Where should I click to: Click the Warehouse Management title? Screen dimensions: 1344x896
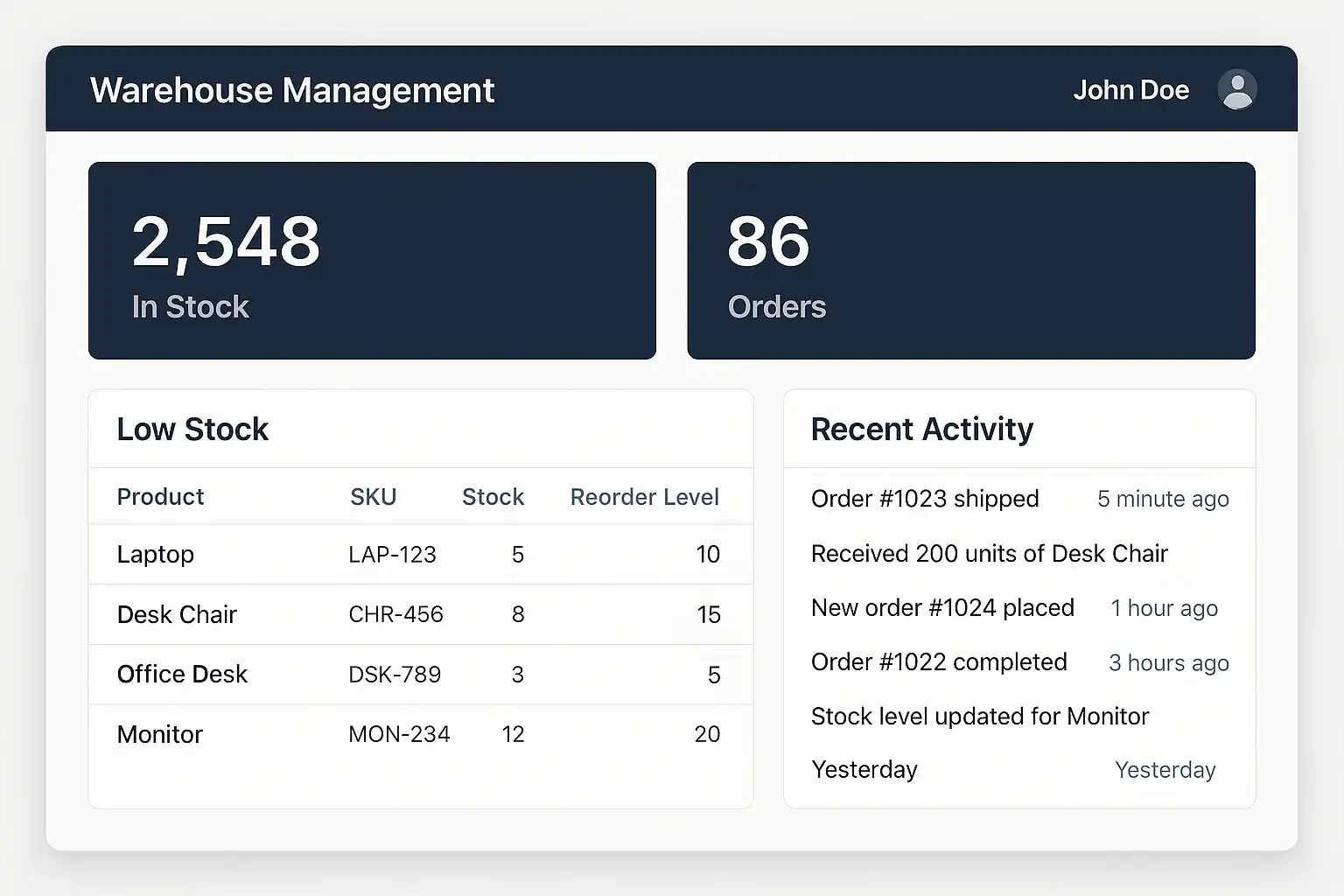(x=292, y=91)
